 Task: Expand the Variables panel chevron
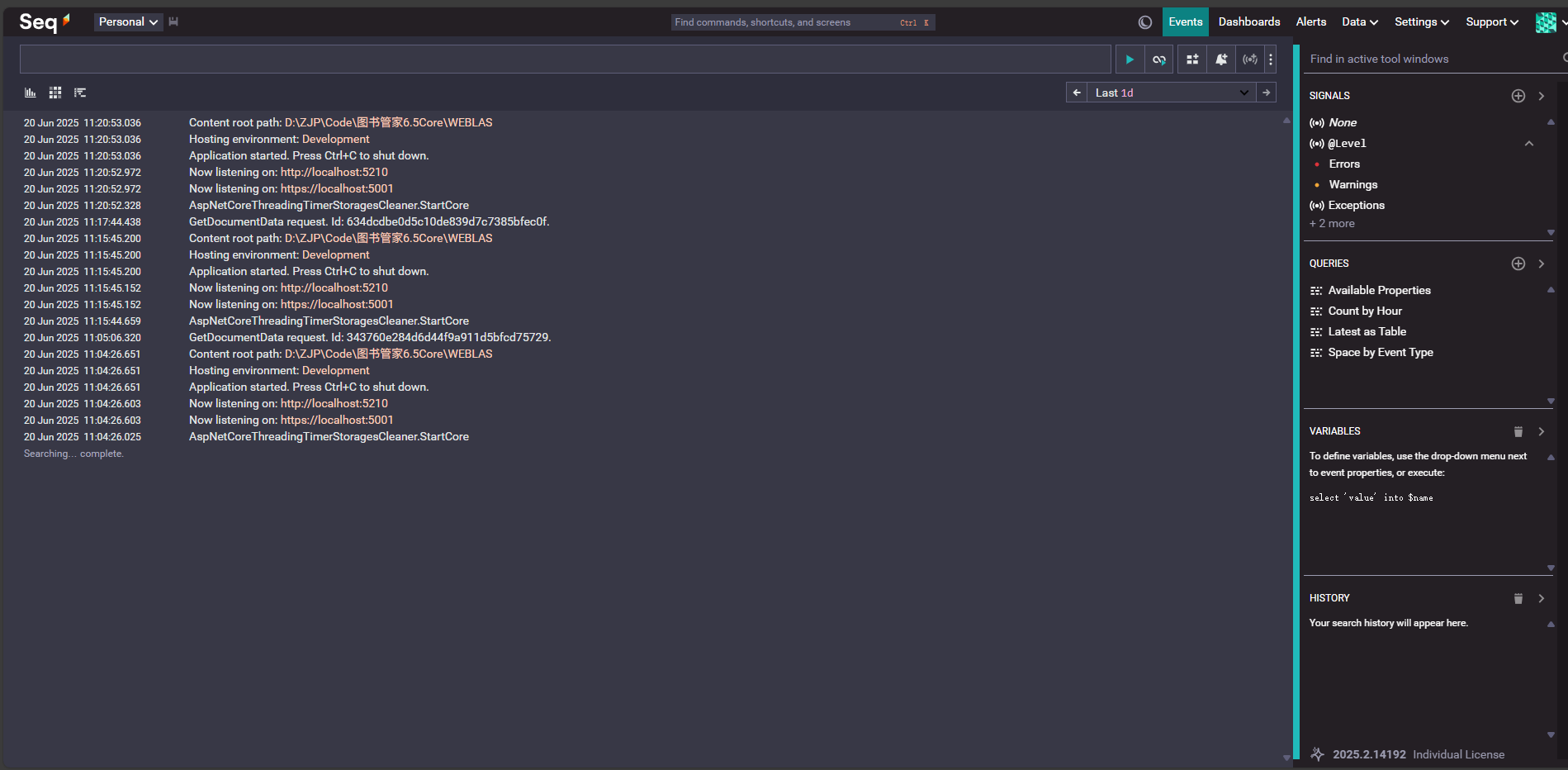tap(1542, 431)
